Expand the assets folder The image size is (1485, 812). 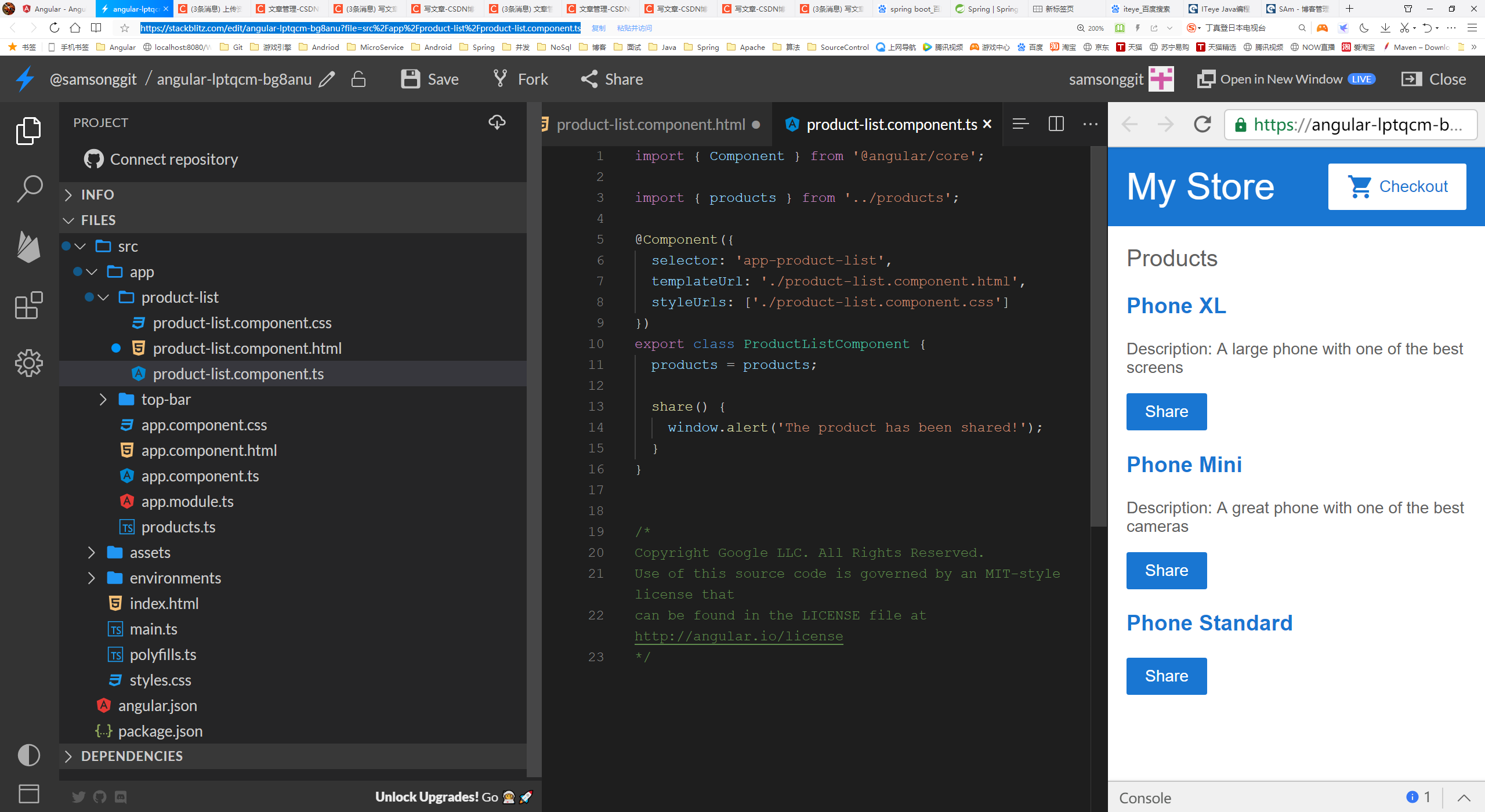[92, 553]
